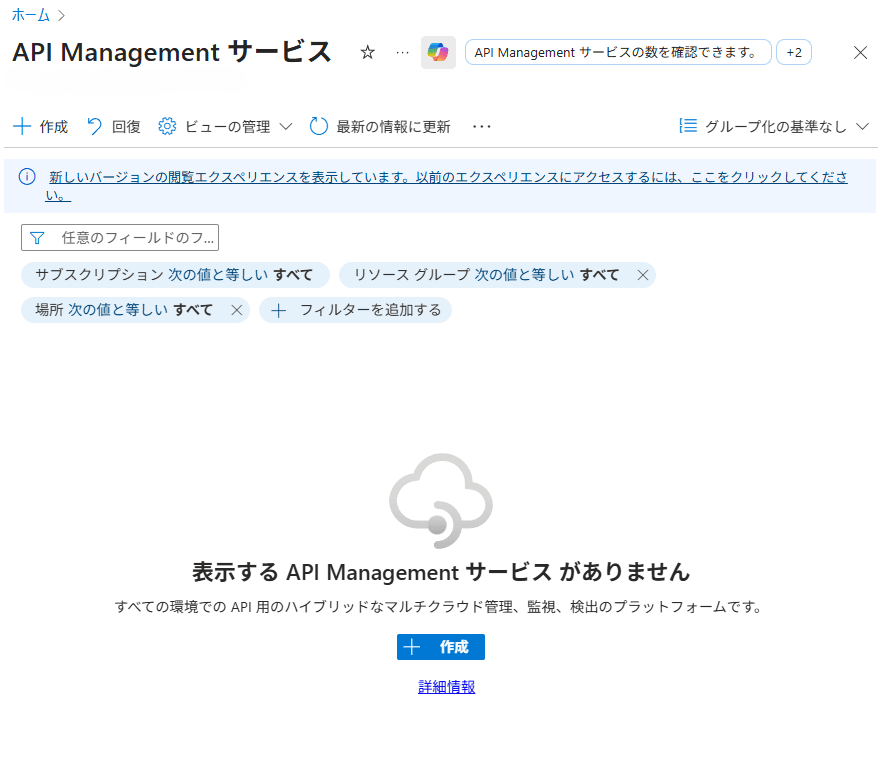Click the list icon next to グループ化の基準なし
The image size is (892, 759).
pos(688,126)
